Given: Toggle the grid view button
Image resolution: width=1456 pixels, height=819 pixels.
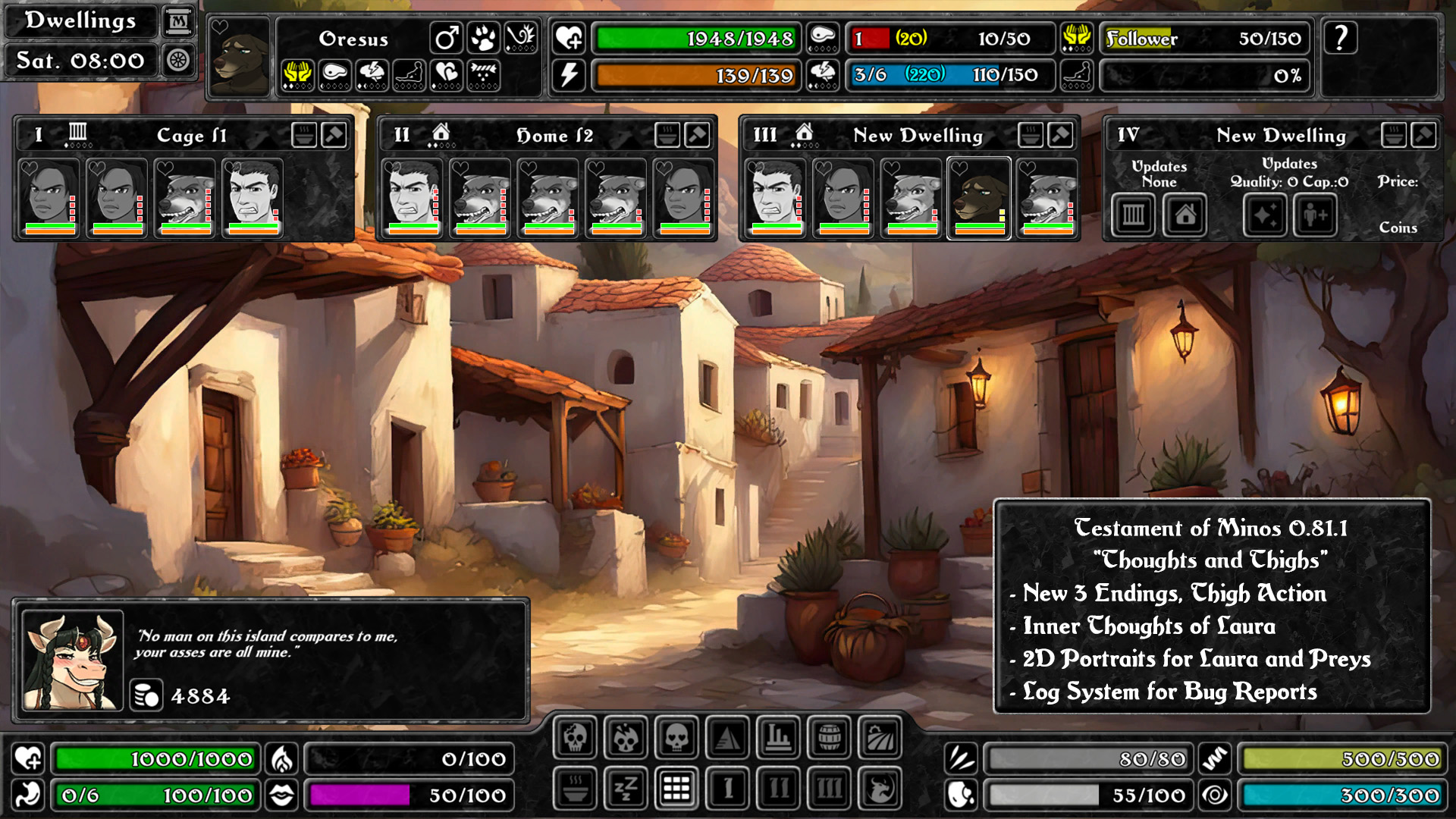Looking at the screenshot, I should pos(676,789).
